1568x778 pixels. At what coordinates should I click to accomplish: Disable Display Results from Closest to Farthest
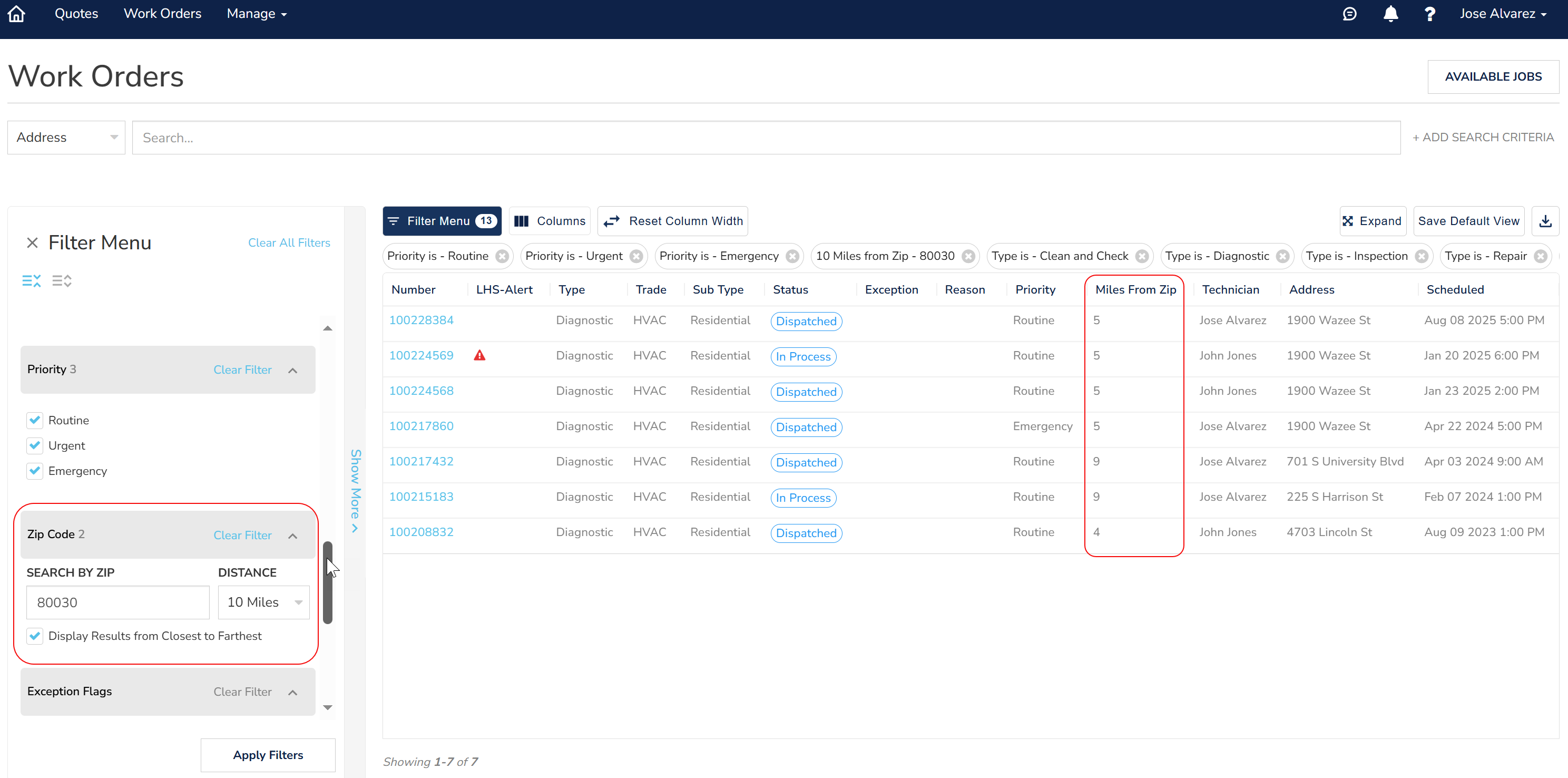[35, 636]
